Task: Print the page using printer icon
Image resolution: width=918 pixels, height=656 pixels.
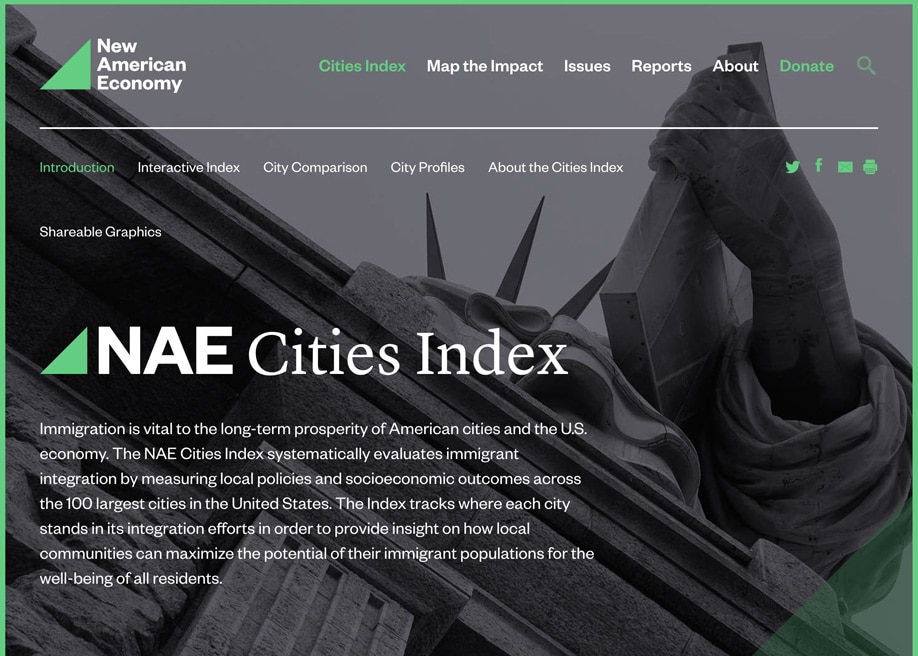Action: (870, 167)
